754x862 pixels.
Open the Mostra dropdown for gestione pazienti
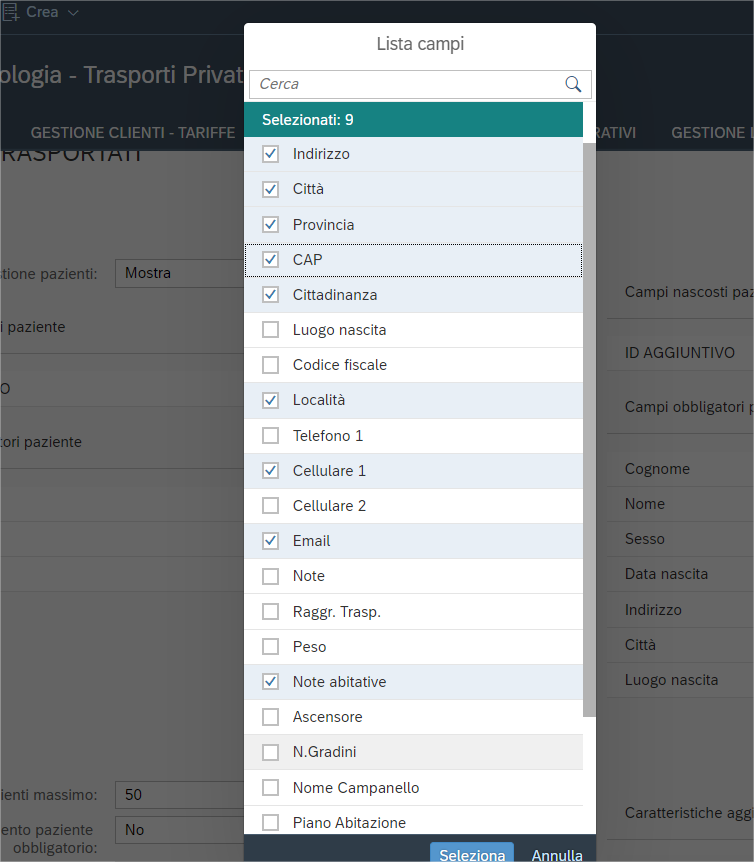tap(180, 273)
